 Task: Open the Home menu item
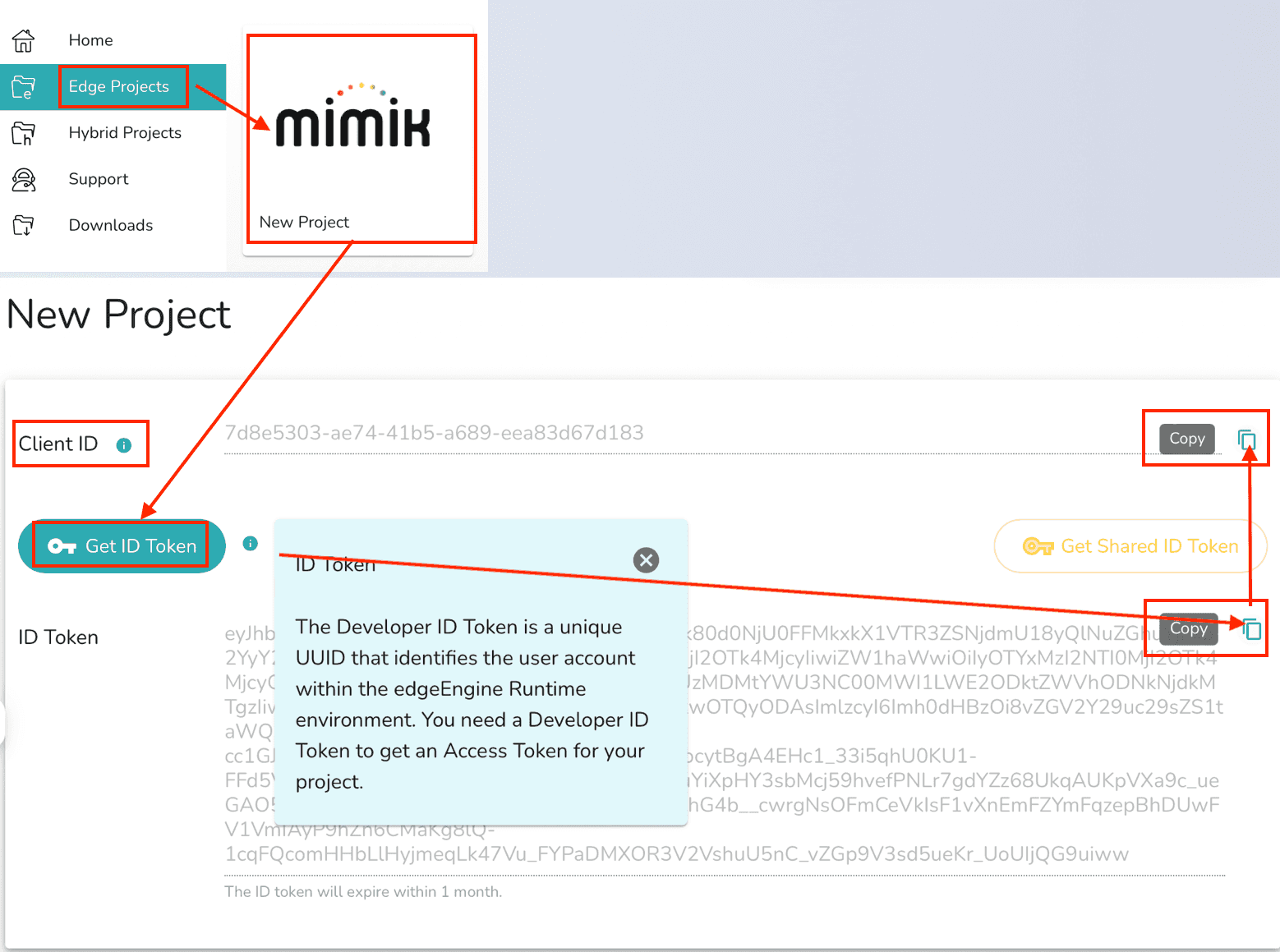point(113,40)
